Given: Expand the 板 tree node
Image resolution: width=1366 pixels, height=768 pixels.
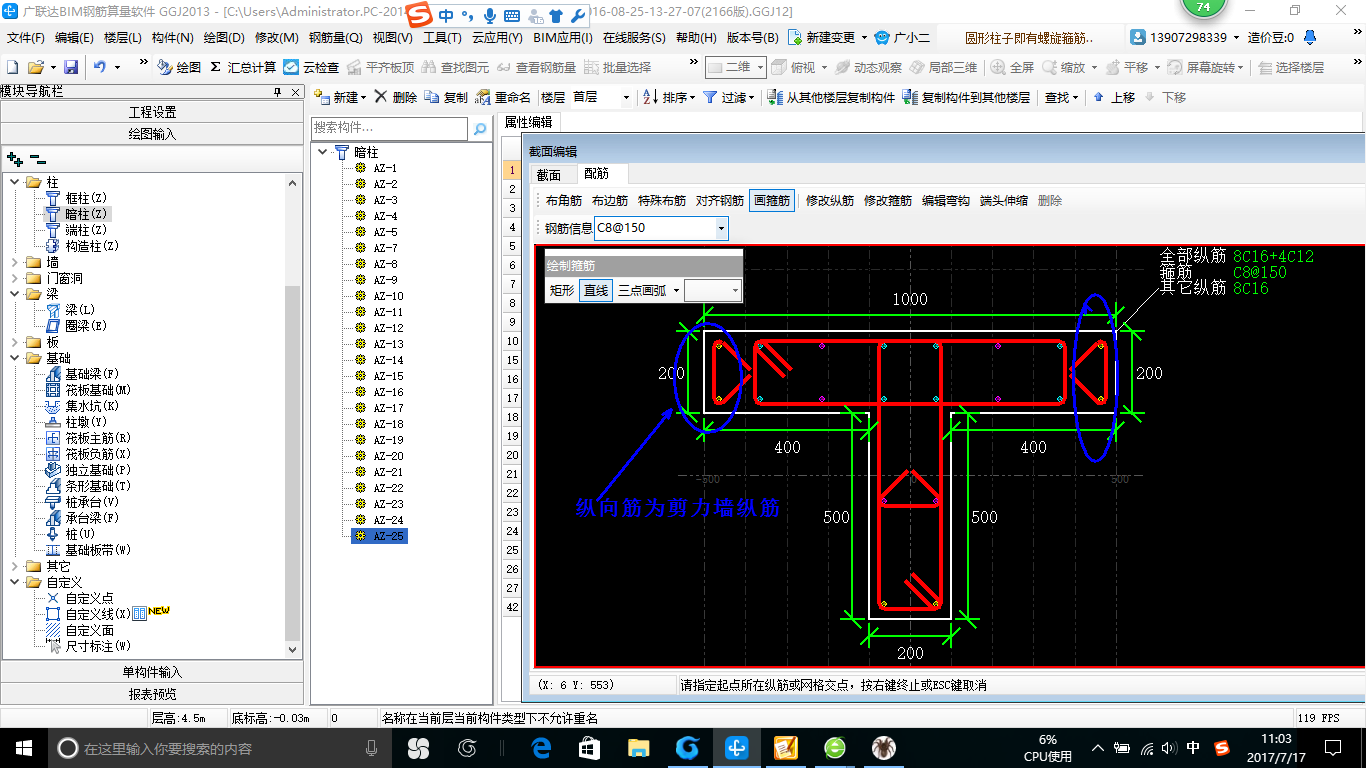Looking at the screenshot, I should [x=15, y=342].
